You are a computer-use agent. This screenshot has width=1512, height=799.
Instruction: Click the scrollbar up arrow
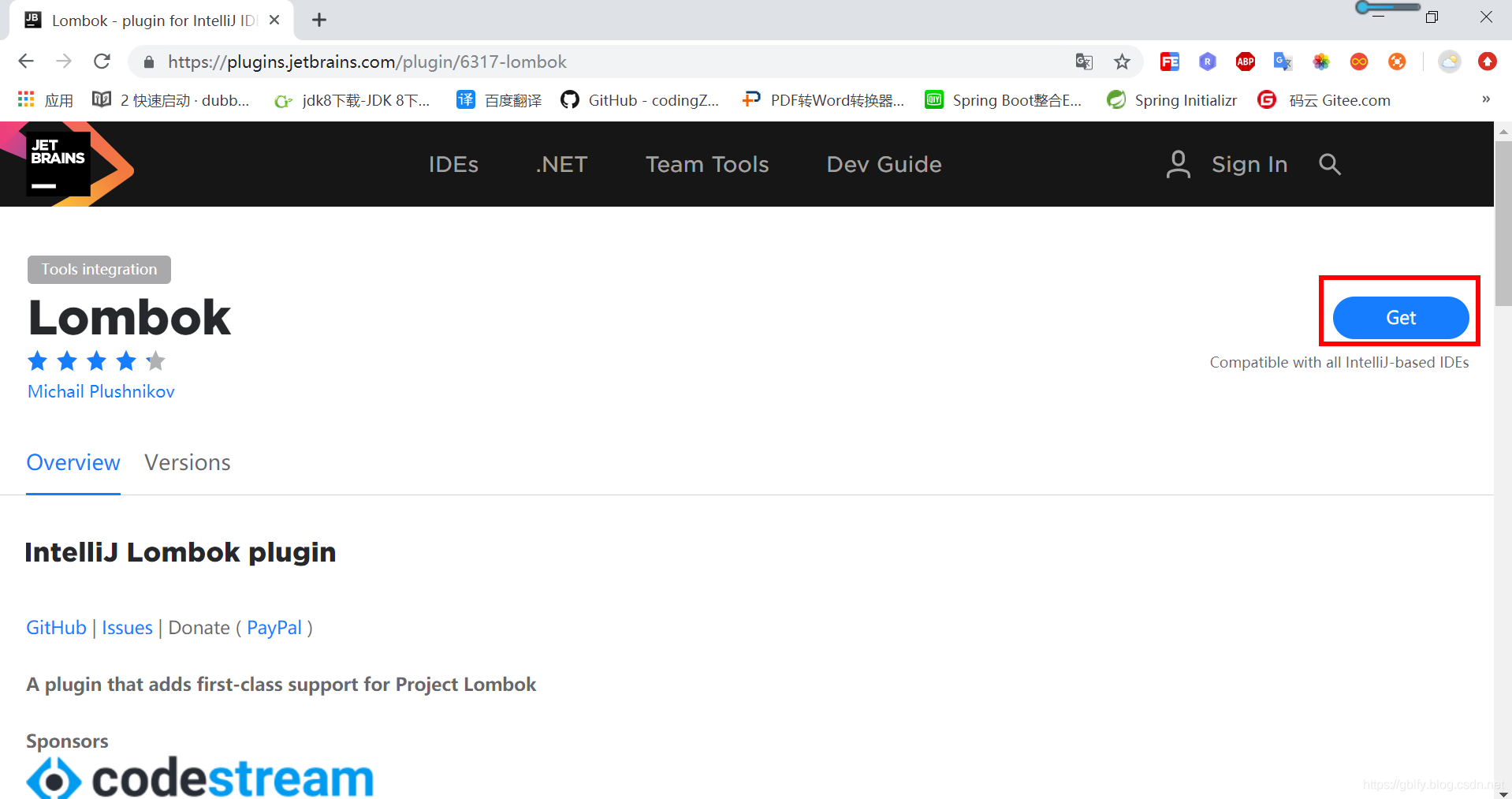point(1503,131)
